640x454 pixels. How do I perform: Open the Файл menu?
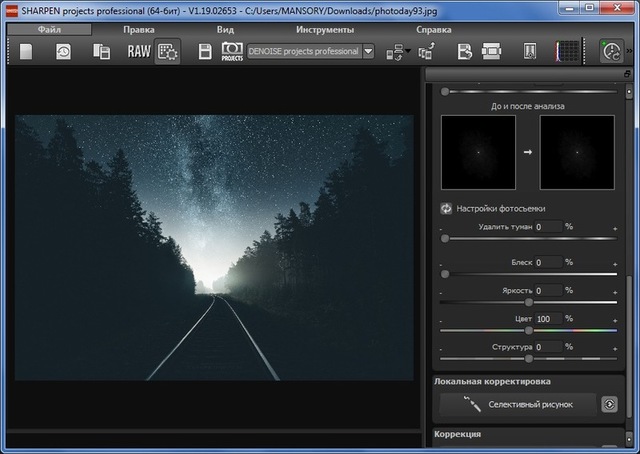49,30
